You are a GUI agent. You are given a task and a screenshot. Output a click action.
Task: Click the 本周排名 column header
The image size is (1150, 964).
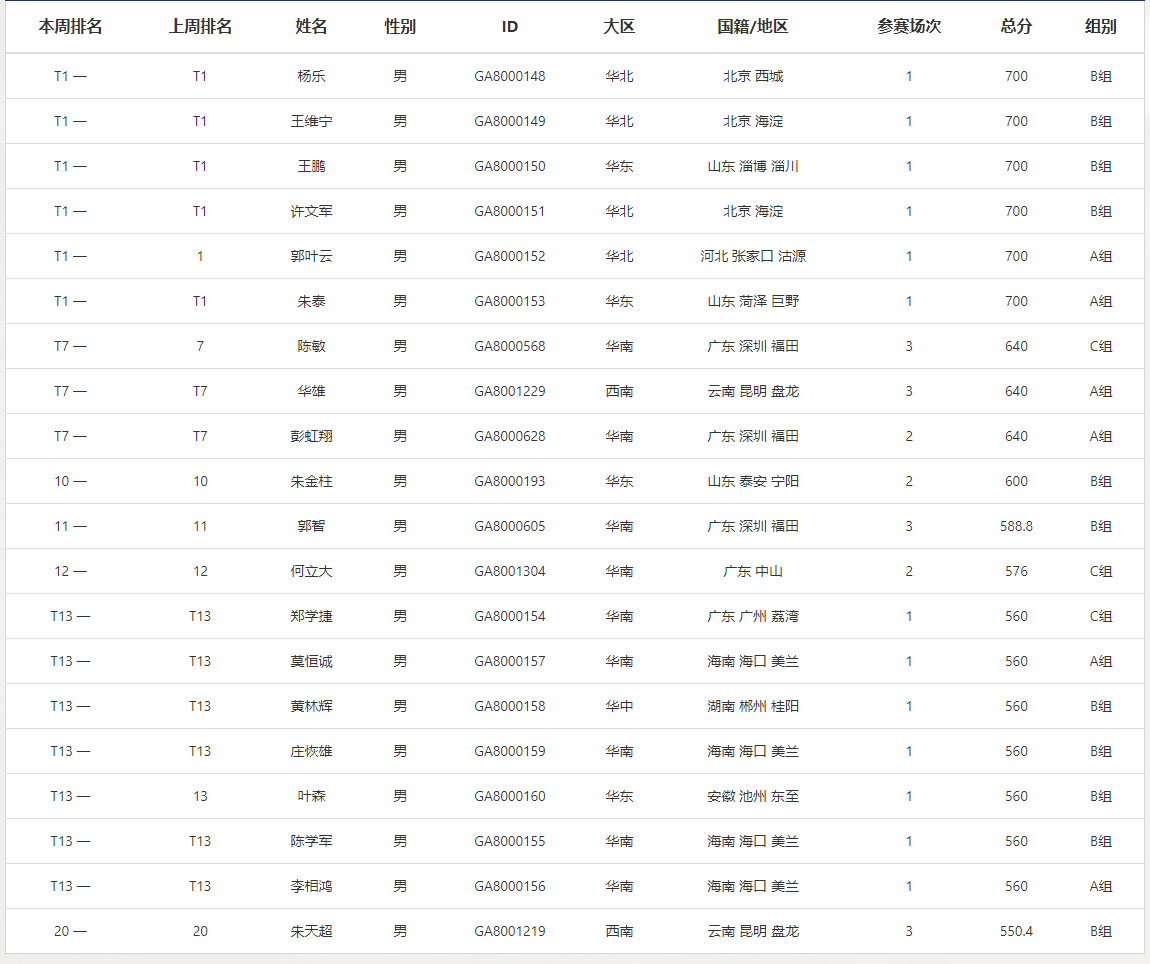click(70, 27)
